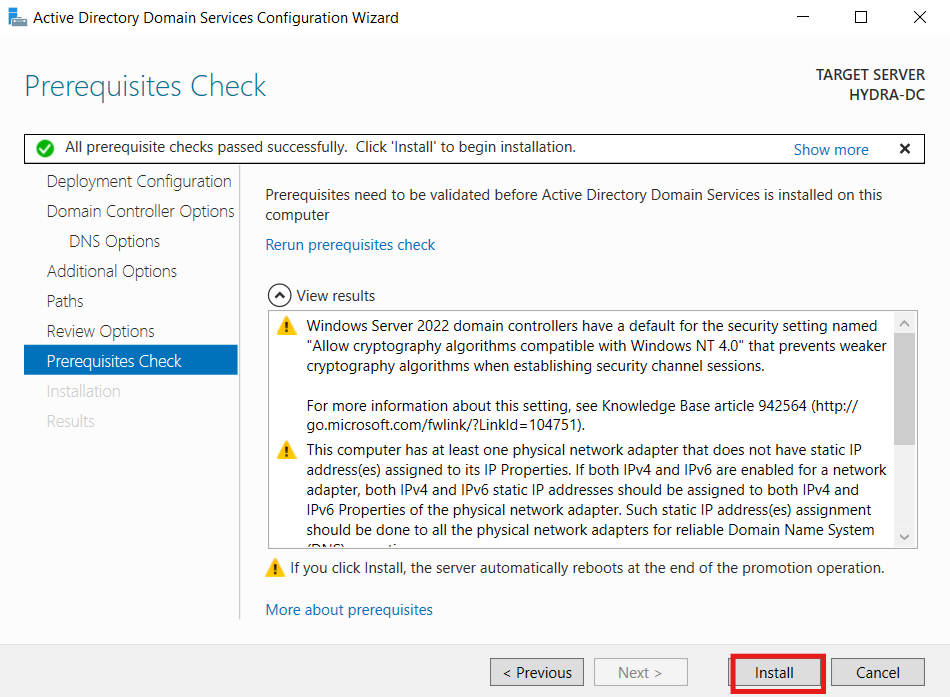950x697 pixels.
Task: Click the green success checkmark icon
Action: 45,148
